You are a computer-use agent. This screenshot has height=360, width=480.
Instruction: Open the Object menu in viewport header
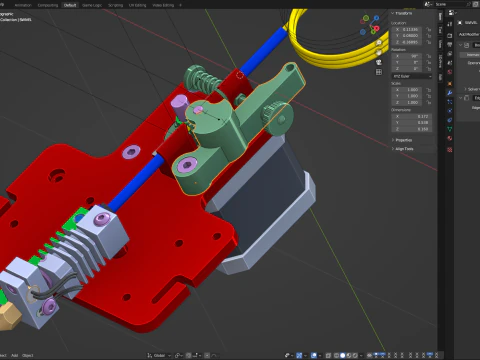pyautogui.click(x=28, y=355)
